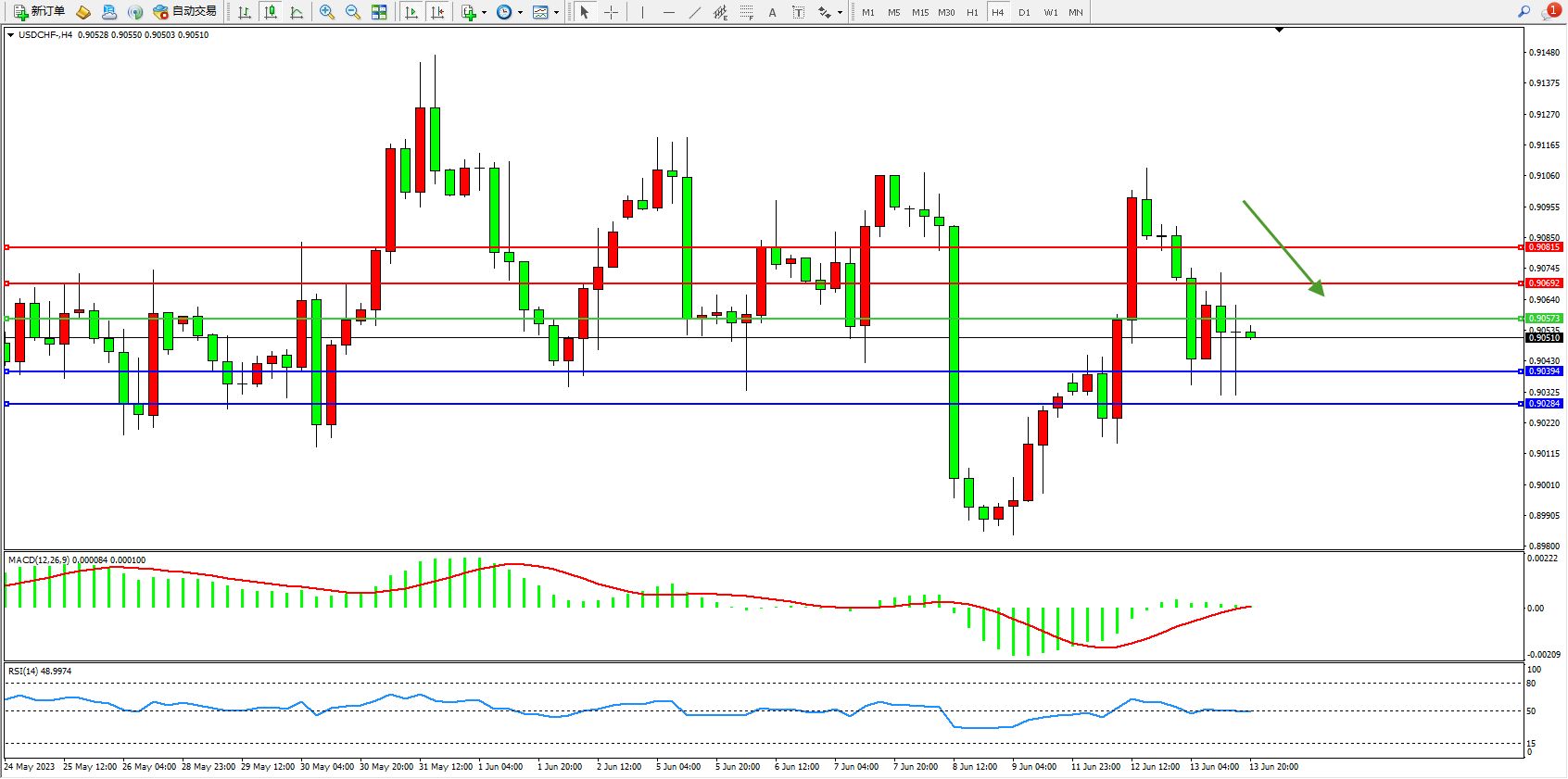Switch to the M15 timeframe
The image size is (1568, 779).
point(919,12)
